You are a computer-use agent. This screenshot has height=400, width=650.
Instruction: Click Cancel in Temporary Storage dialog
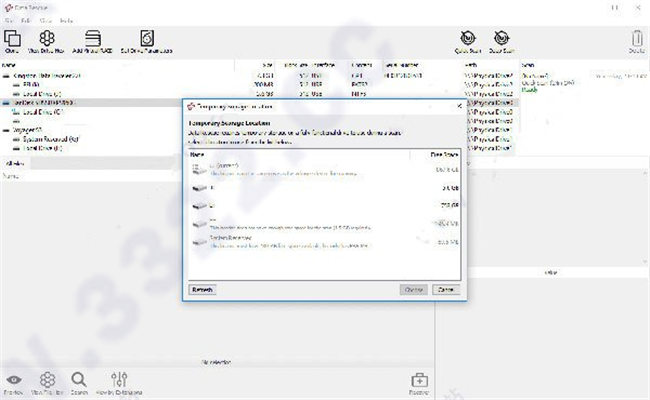446,289
